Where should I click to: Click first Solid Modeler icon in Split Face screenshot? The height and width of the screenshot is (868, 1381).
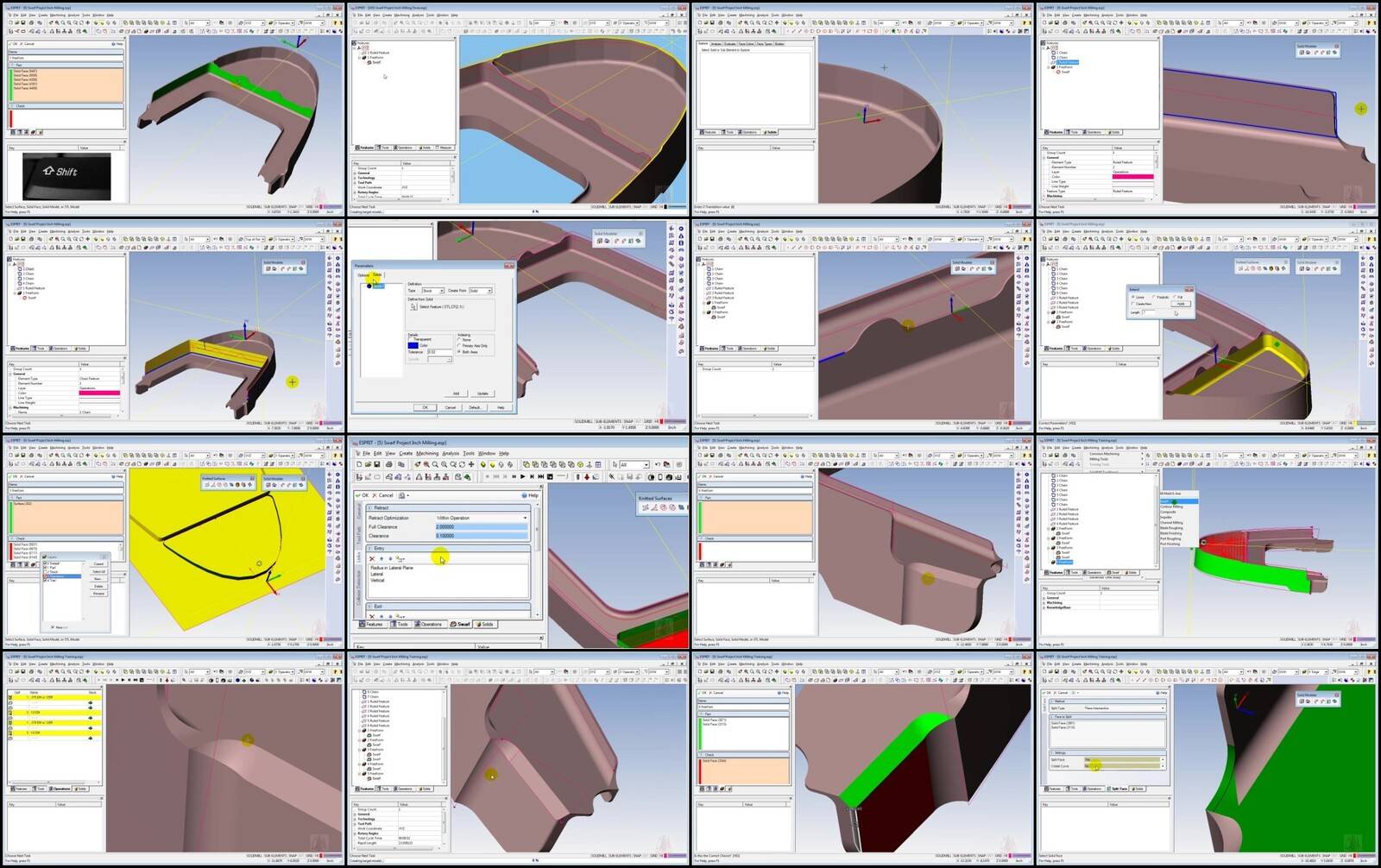(1302, 701)
